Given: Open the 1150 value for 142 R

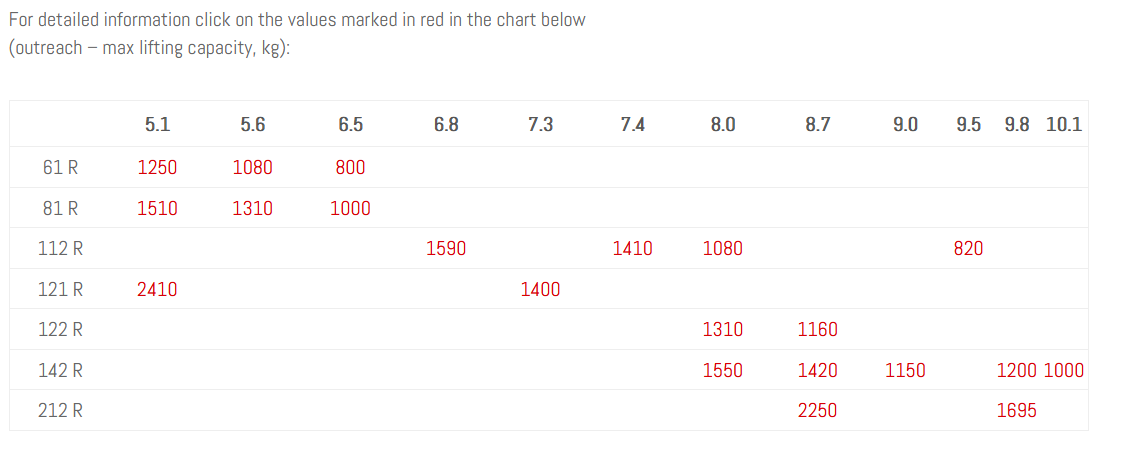Looking at the screenshot, I should click(905, 371).
